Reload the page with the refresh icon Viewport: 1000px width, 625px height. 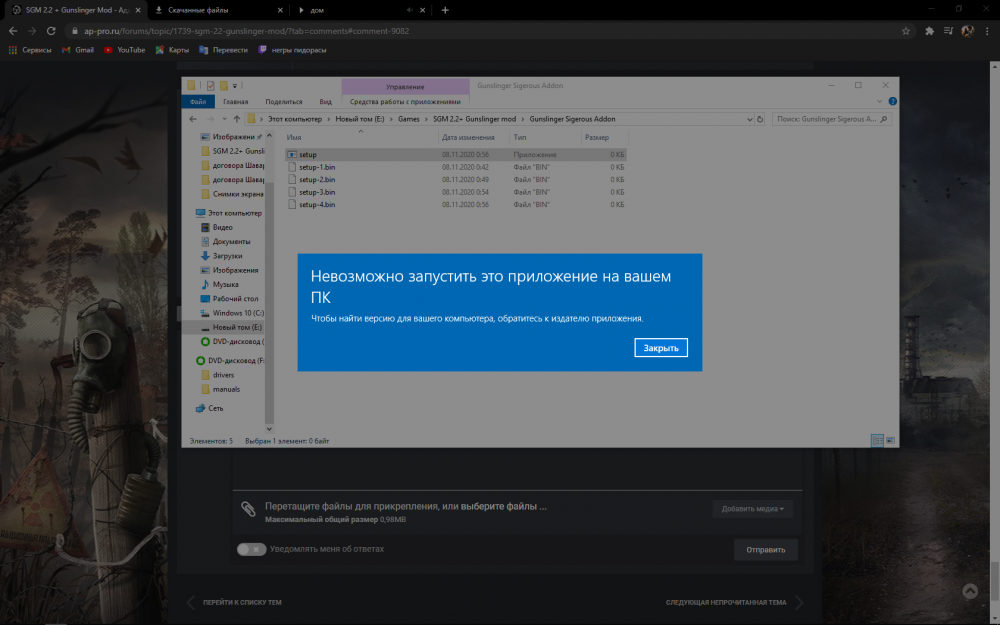[52, 31]
